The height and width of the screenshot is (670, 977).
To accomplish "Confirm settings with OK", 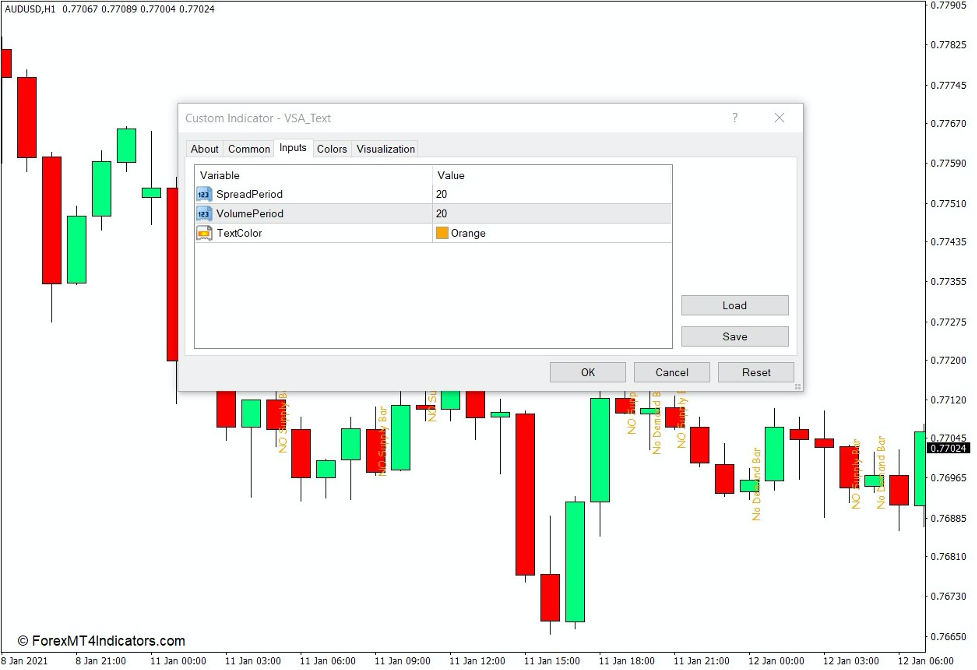I will pos(587,372).
